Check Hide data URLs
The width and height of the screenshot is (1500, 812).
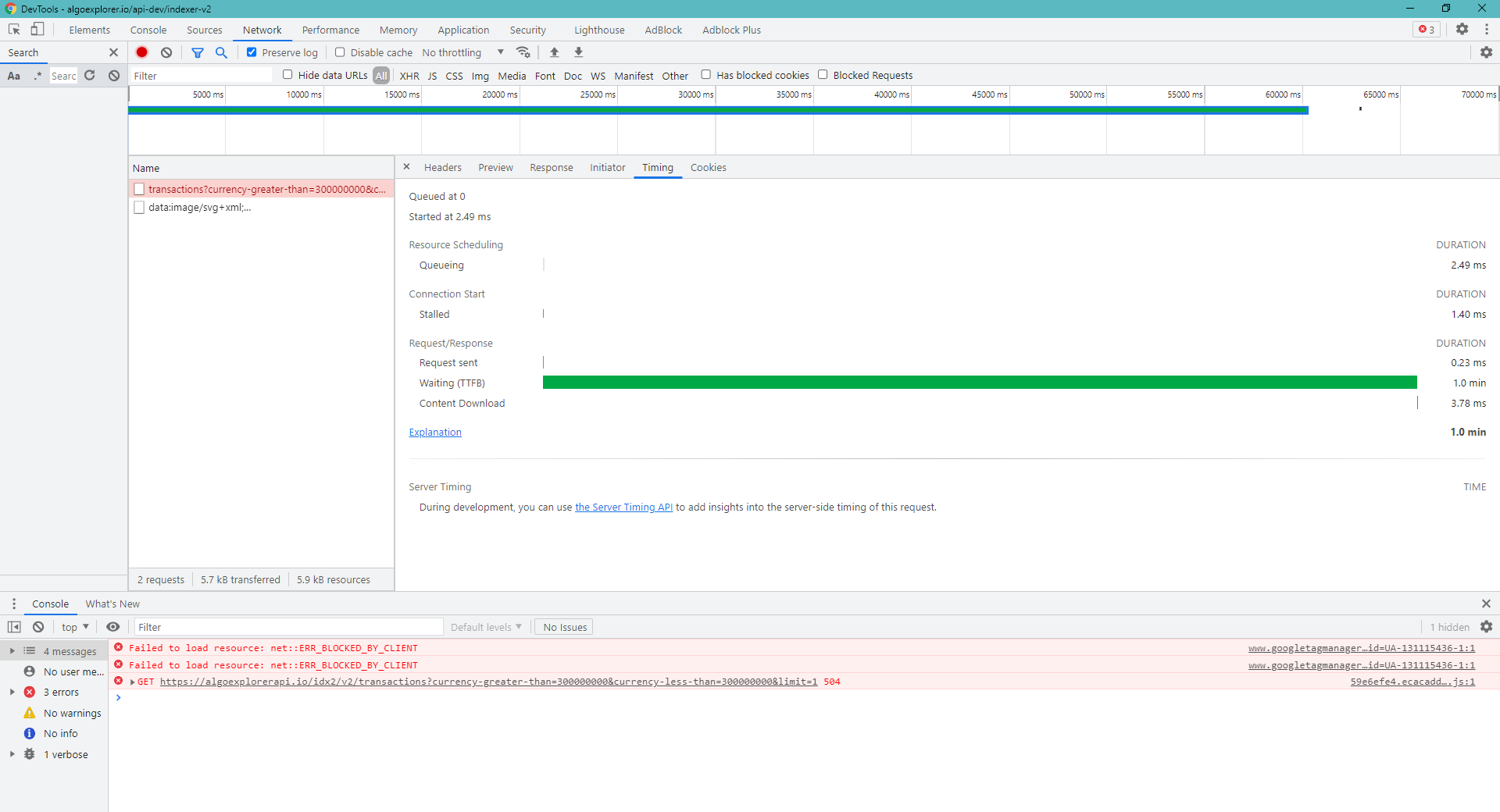(x=287, y=75)
